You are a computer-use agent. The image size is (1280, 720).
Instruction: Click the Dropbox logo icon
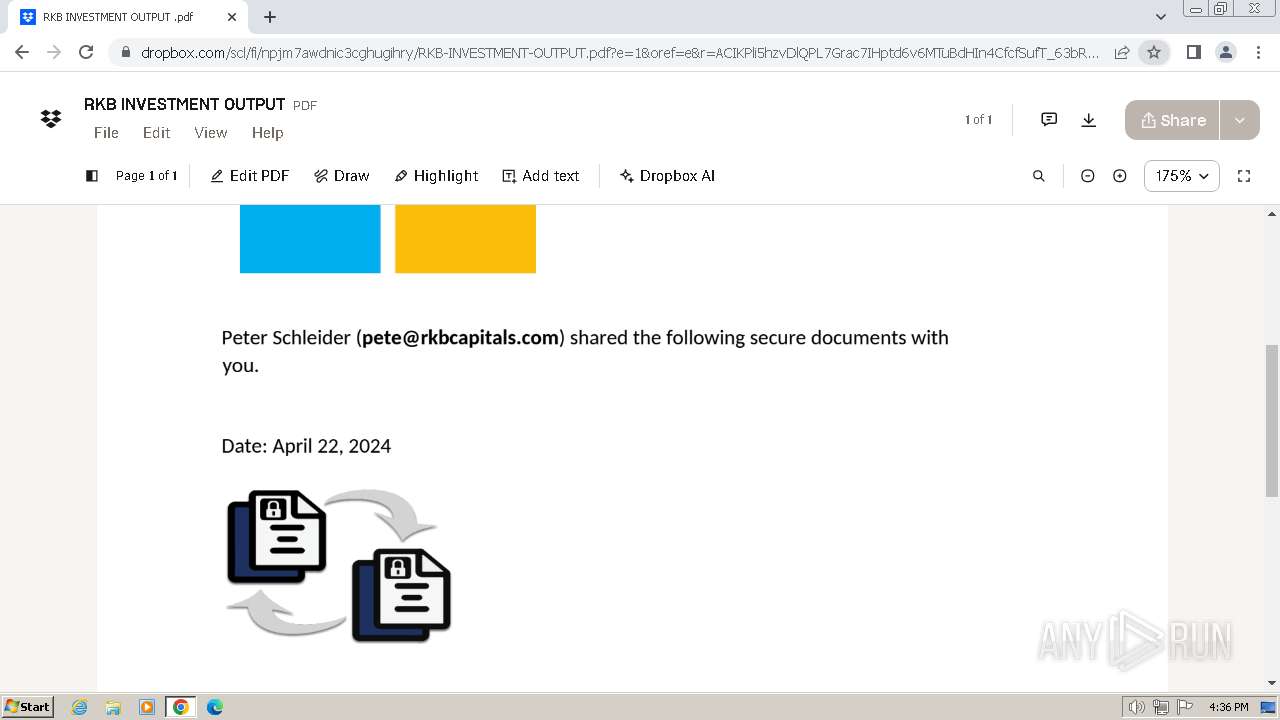[x=51, y=119]
